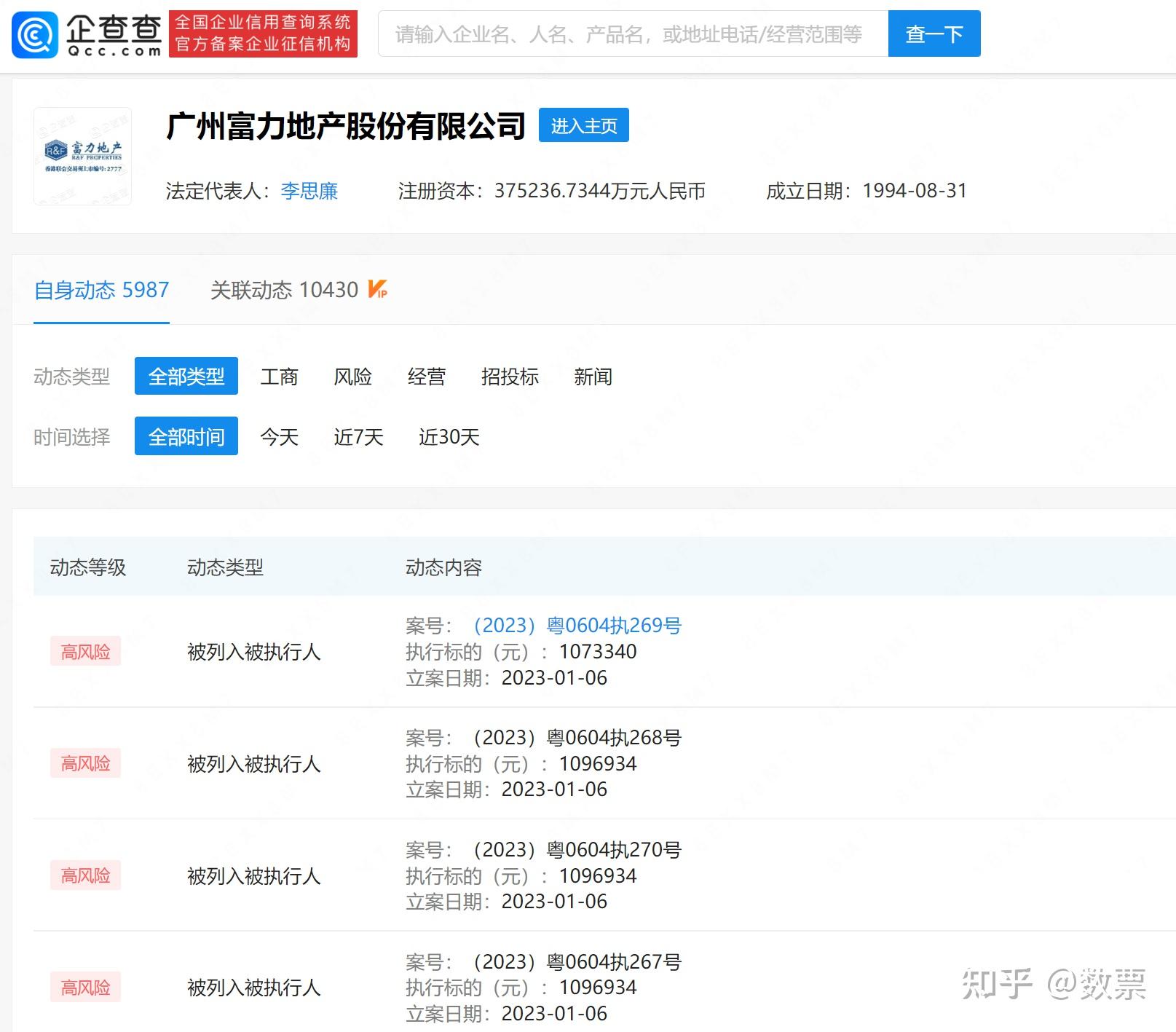Click the 法定代表人 label
The image size is (1176, 1032).
coord(218,191)
